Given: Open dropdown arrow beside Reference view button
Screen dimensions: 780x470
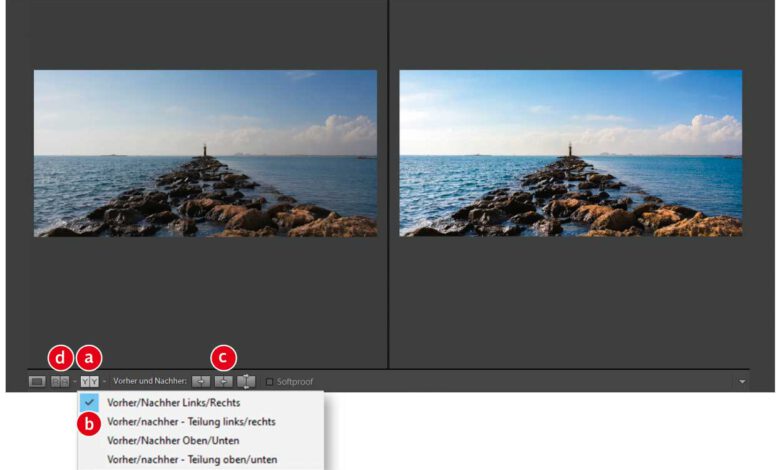Looking at the screenshot, I should (x=74, y=382).
